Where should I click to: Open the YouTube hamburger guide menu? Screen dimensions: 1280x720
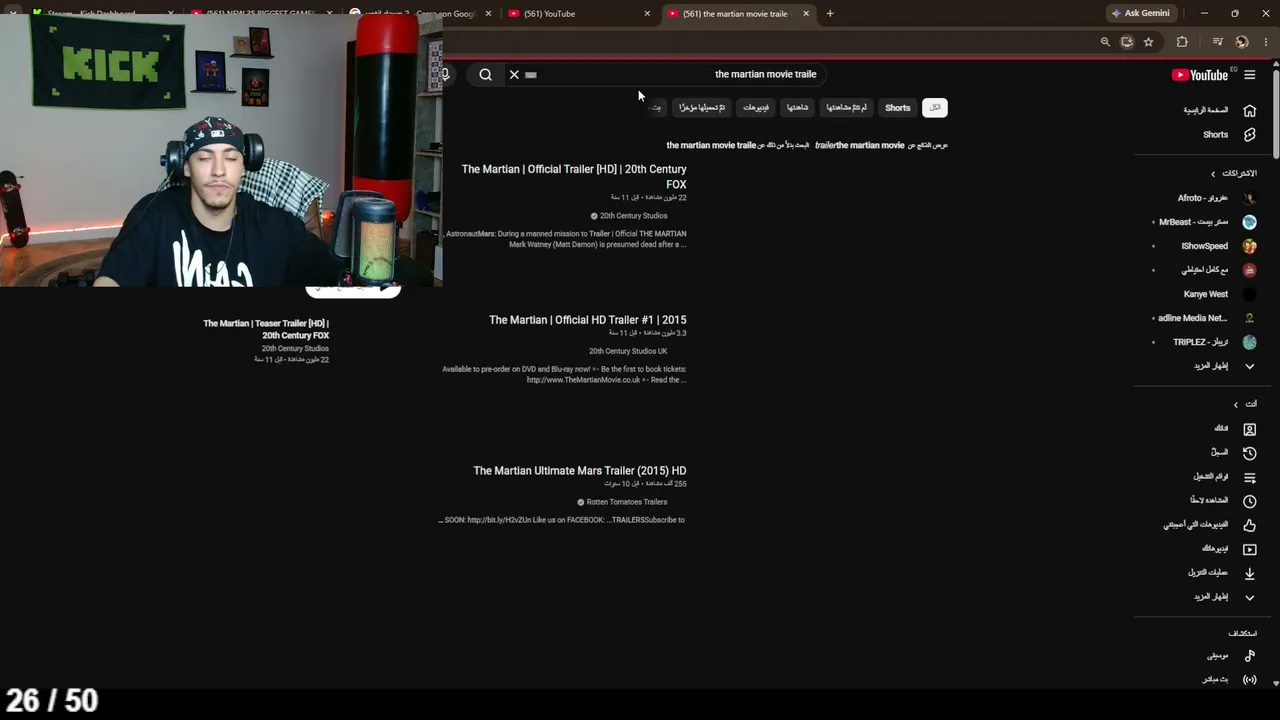pyautogui.click(x=1249, y=75)
